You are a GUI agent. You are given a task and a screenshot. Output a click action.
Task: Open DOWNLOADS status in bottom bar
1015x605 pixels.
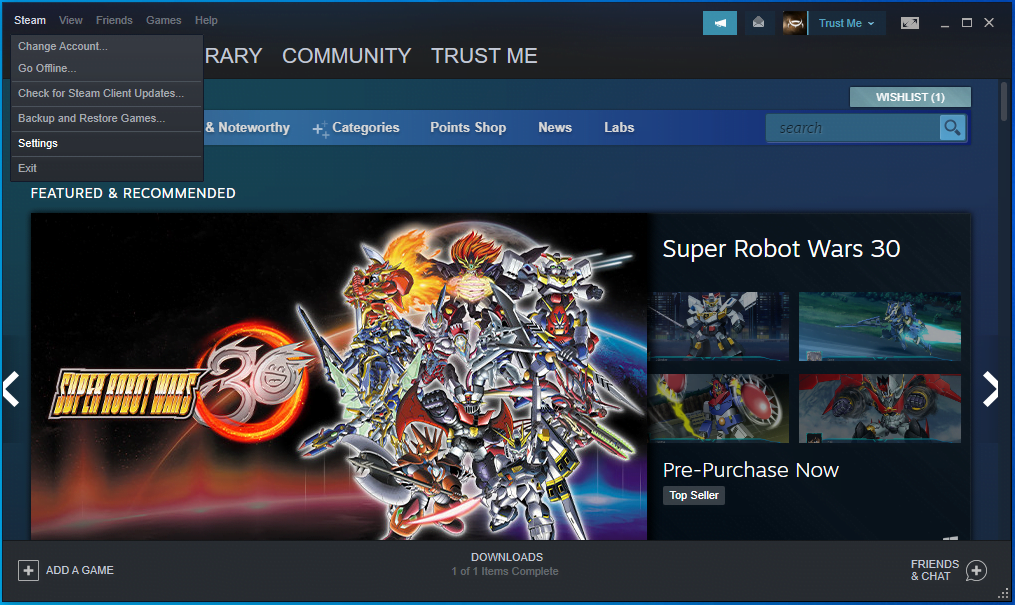507,557
